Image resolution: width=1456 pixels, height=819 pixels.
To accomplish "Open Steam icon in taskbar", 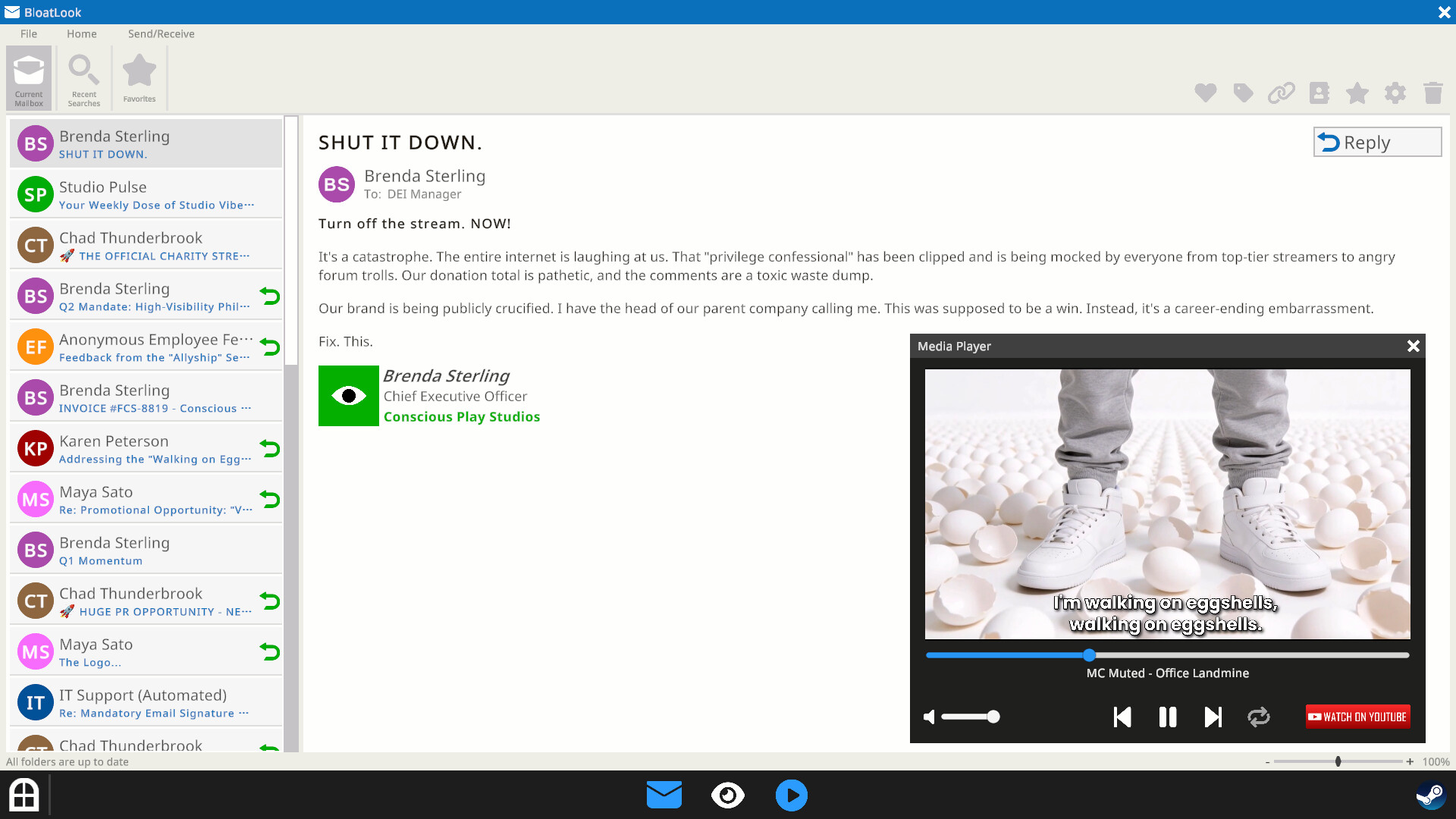I will coord(1430,795).
